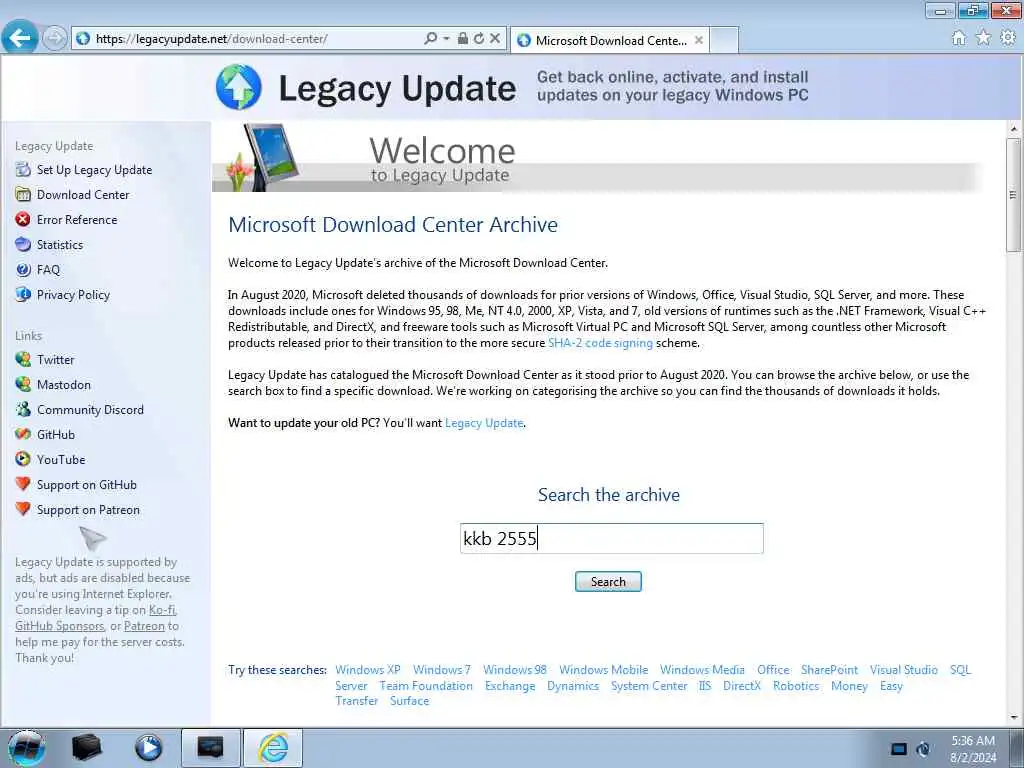This screenshot has width=1024, height=768.
Task: Stop loading with the X icon in the address bar
Action: (x=495, y=39)
